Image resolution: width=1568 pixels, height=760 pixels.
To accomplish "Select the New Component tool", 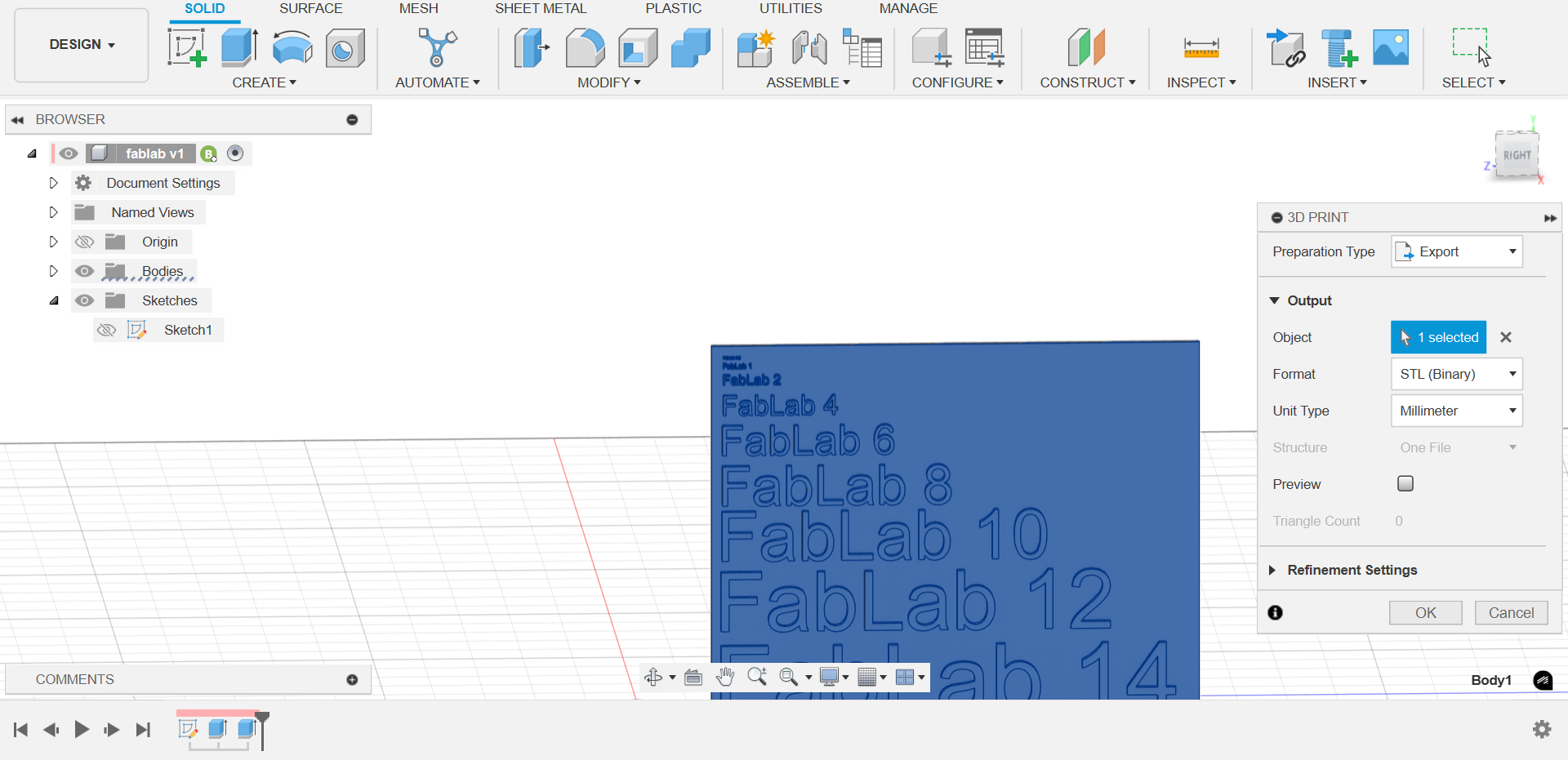I will pyautogui.click(x=755, y=47).
